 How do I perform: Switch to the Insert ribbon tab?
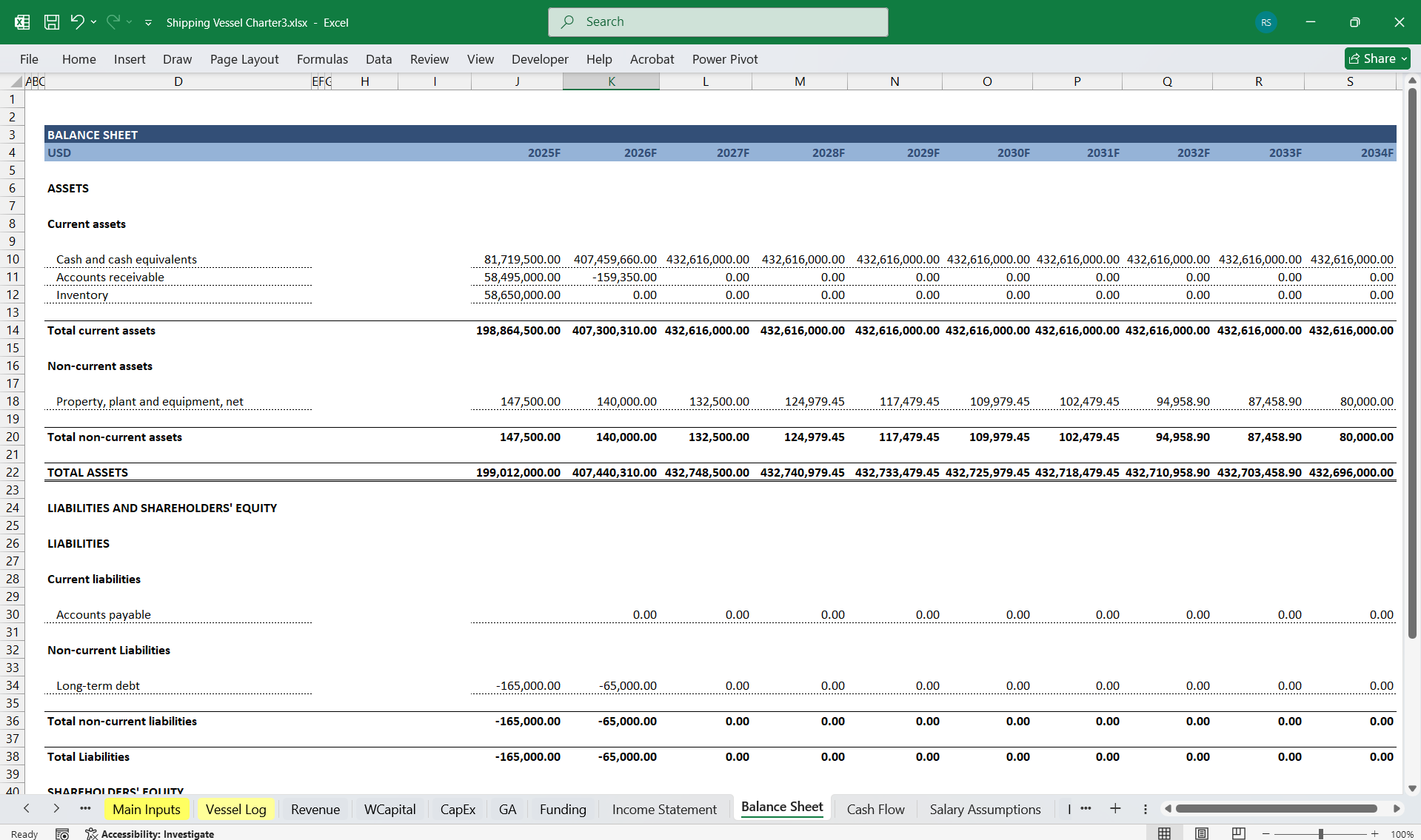pos(130,59)
